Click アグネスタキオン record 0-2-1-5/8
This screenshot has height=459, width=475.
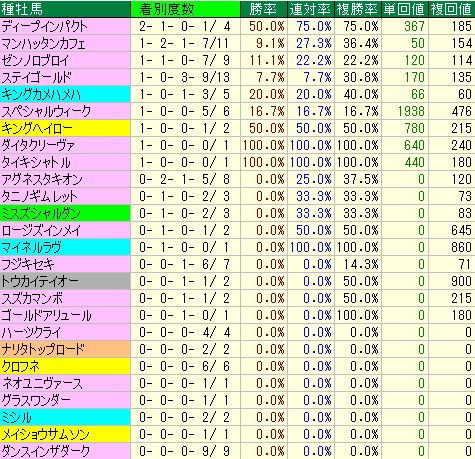click(185, 179)
